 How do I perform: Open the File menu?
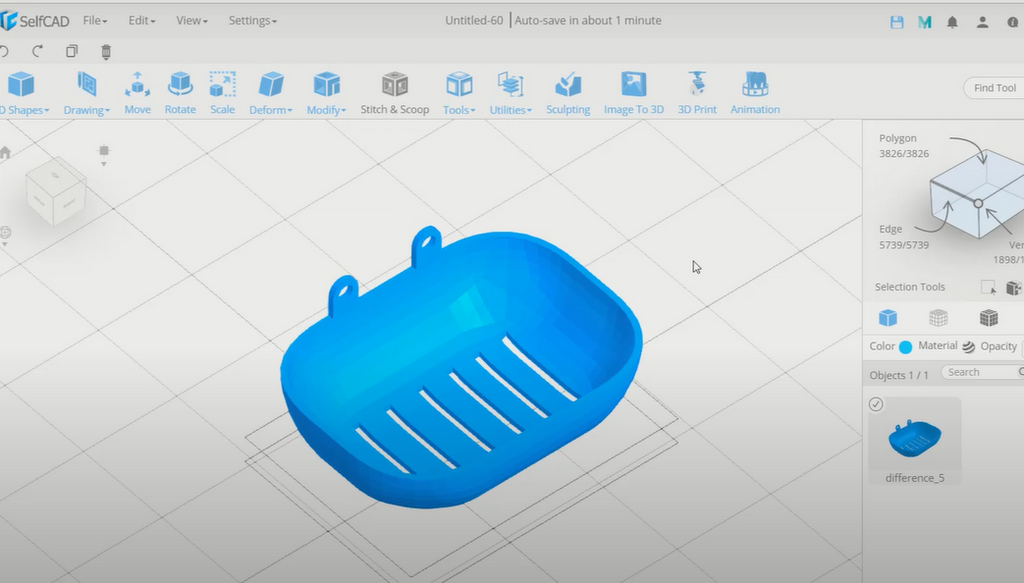(x=95, y=20)
